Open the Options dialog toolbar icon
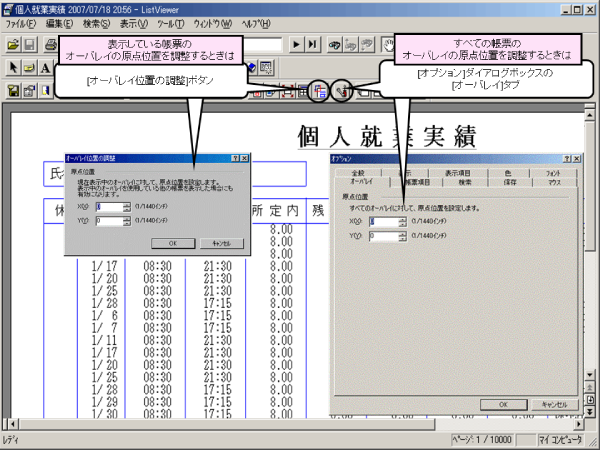Viewport: 600px width, 450px height. [342, 90]
